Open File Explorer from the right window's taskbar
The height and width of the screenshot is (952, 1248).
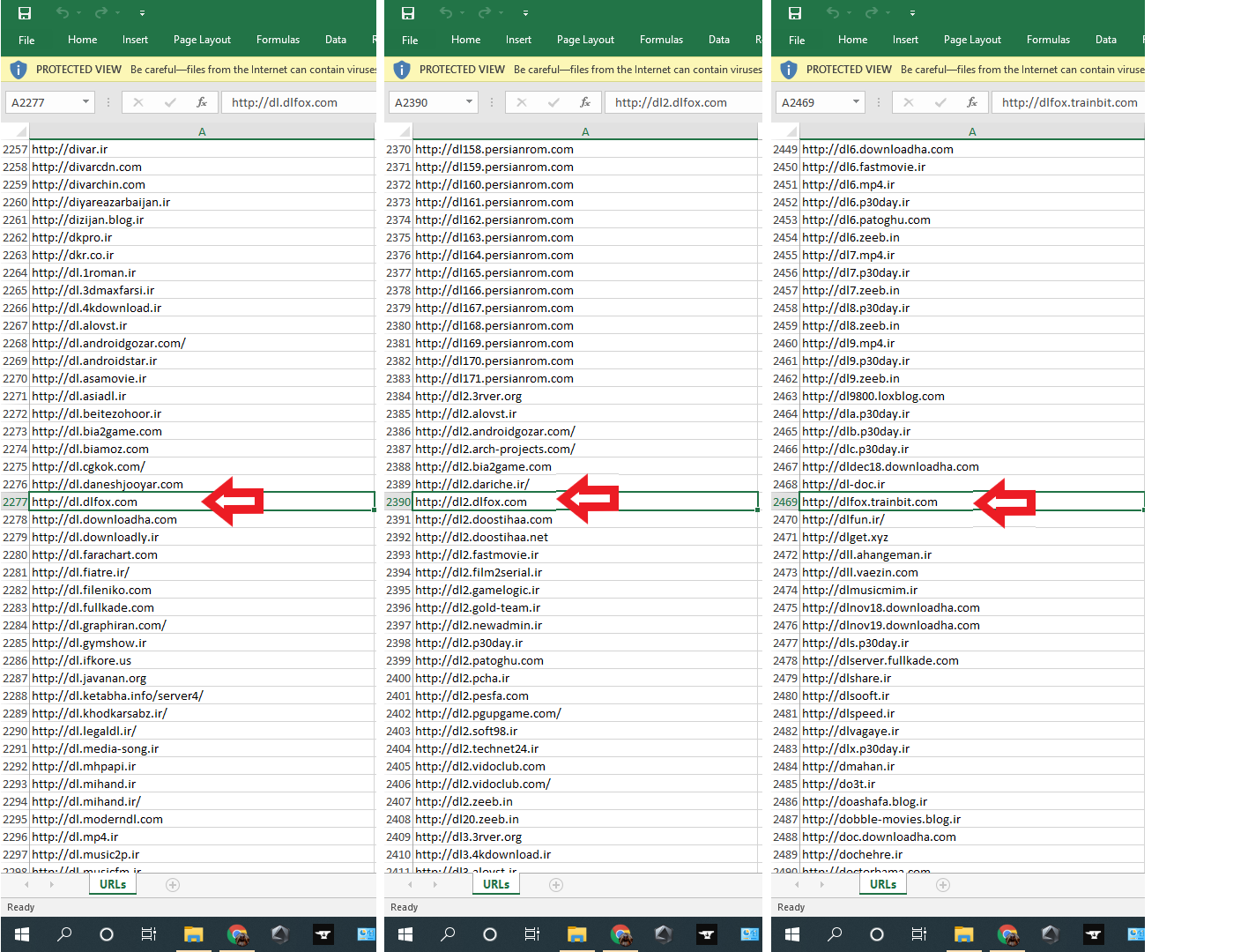tap(963, 934)
